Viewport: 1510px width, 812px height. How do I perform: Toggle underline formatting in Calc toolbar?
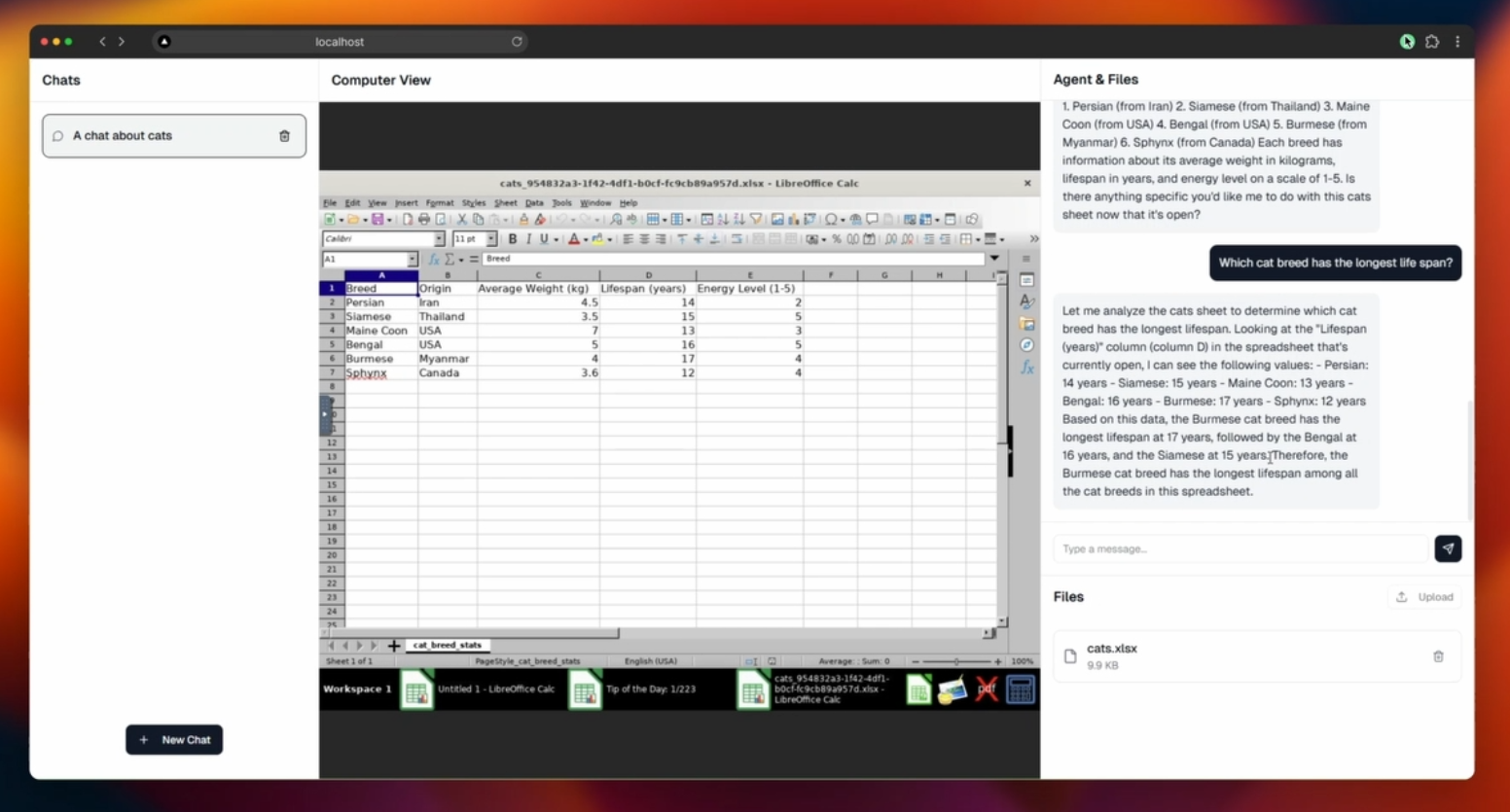[x=544, y=239]
